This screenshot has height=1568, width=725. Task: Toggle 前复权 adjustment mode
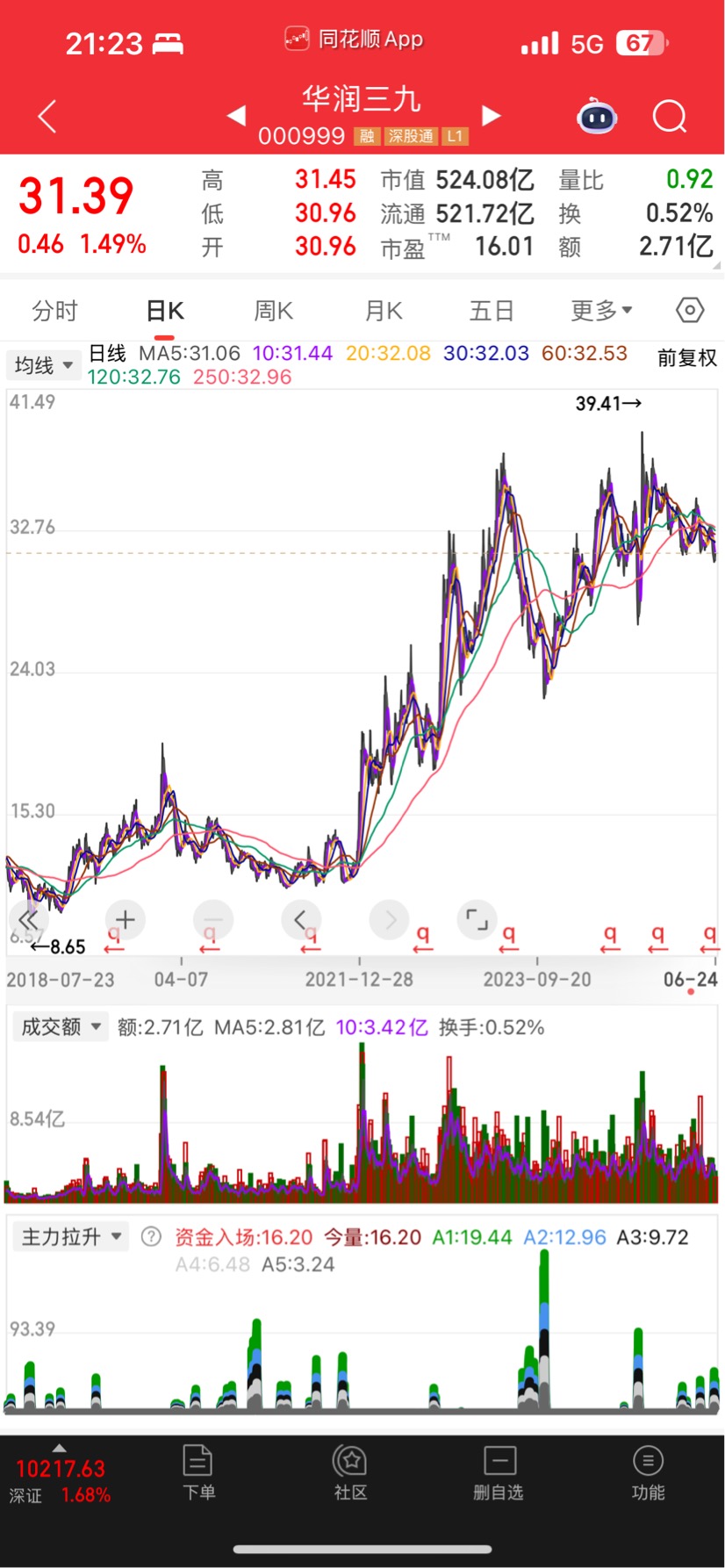tap(687, 357)
